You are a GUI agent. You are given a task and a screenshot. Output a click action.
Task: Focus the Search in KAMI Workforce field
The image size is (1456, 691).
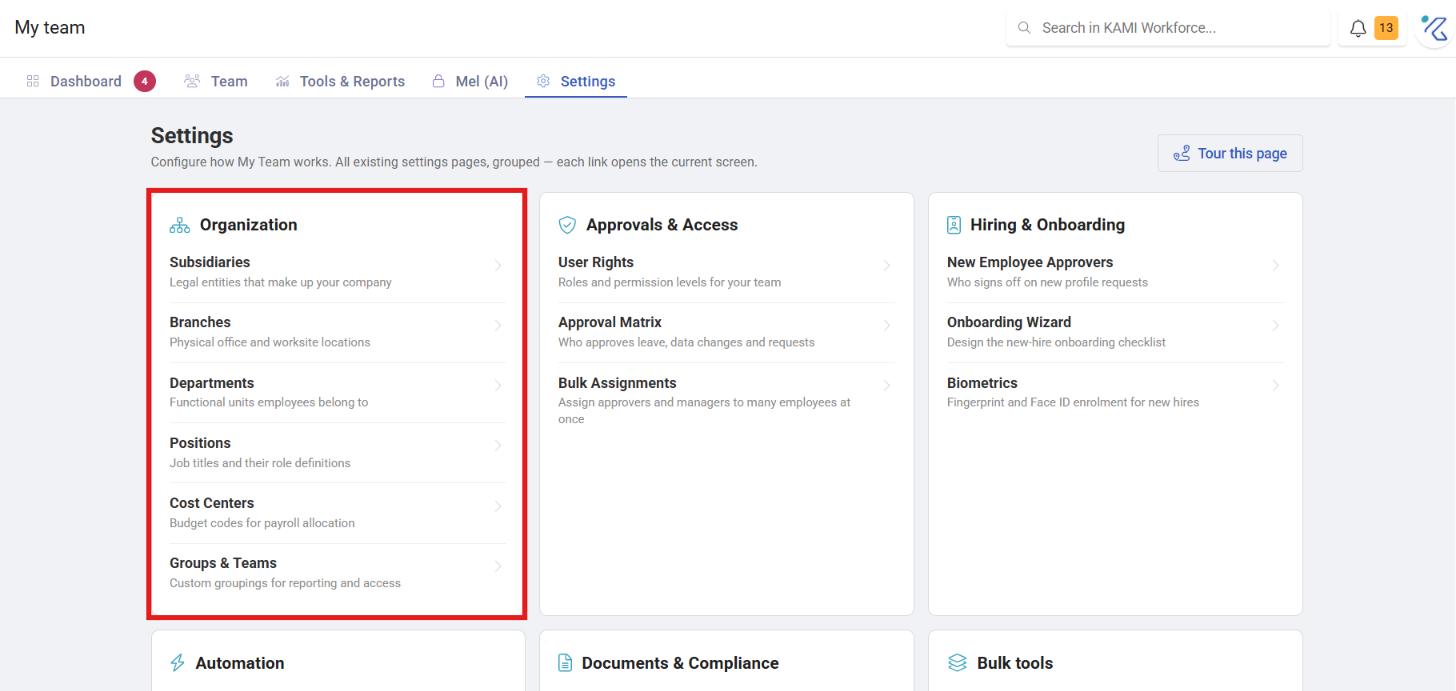(x=1168, y=28)
